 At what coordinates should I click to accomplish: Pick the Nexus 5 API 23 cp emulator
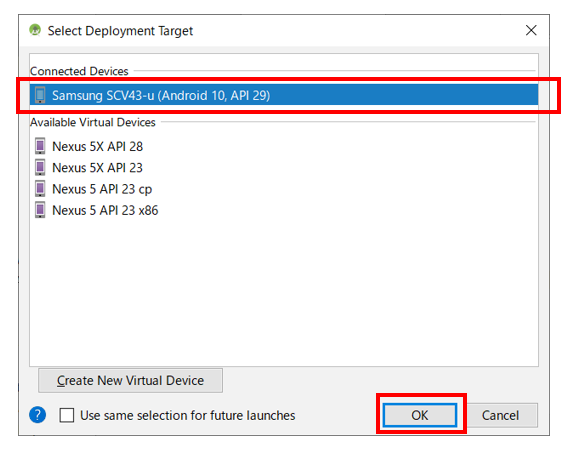click(102, 189)
